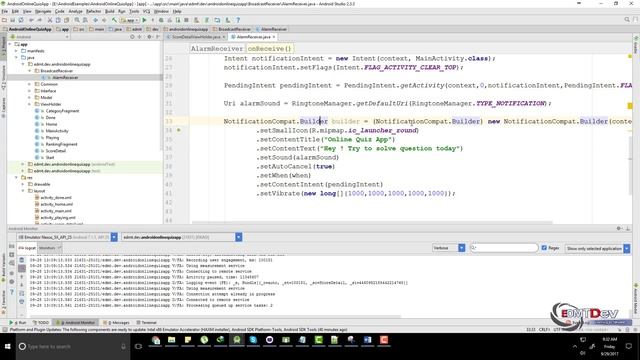The width and height of the screenshot is (640, 360).
Task: Click the onReceive() method breadcrumb
Action: [x=269, y=49]
